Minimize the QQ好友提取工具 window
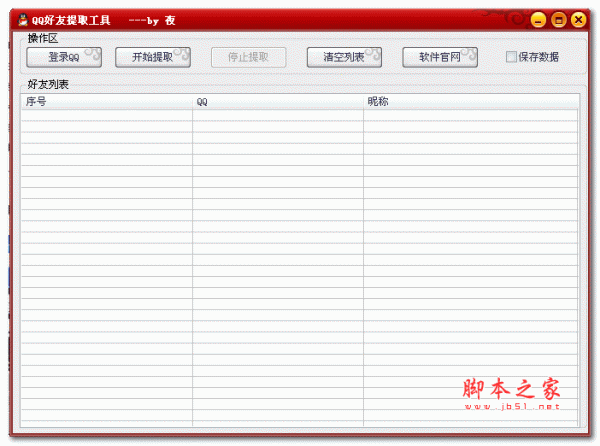The image size is (600, 446). tap(538, 20)
